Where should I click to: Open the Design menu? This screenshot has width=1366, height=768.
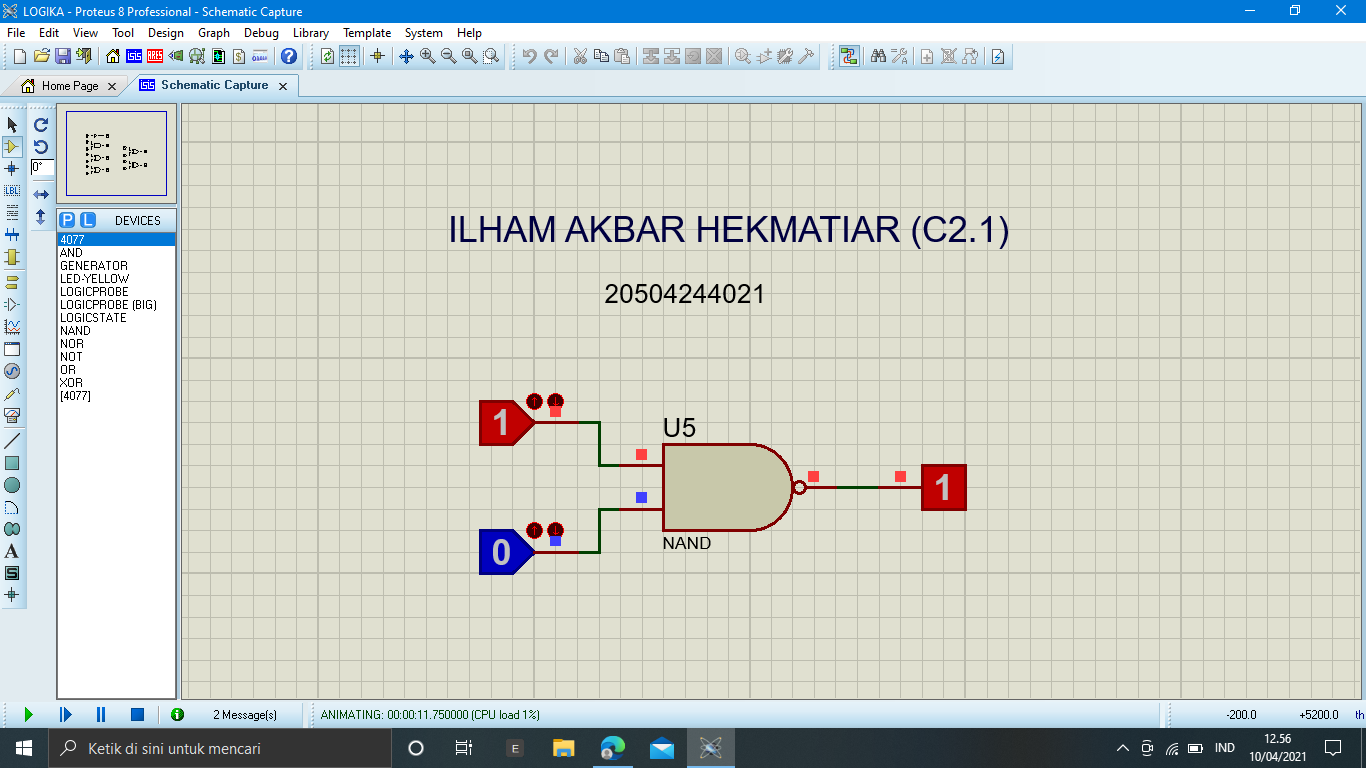[166, 32]
